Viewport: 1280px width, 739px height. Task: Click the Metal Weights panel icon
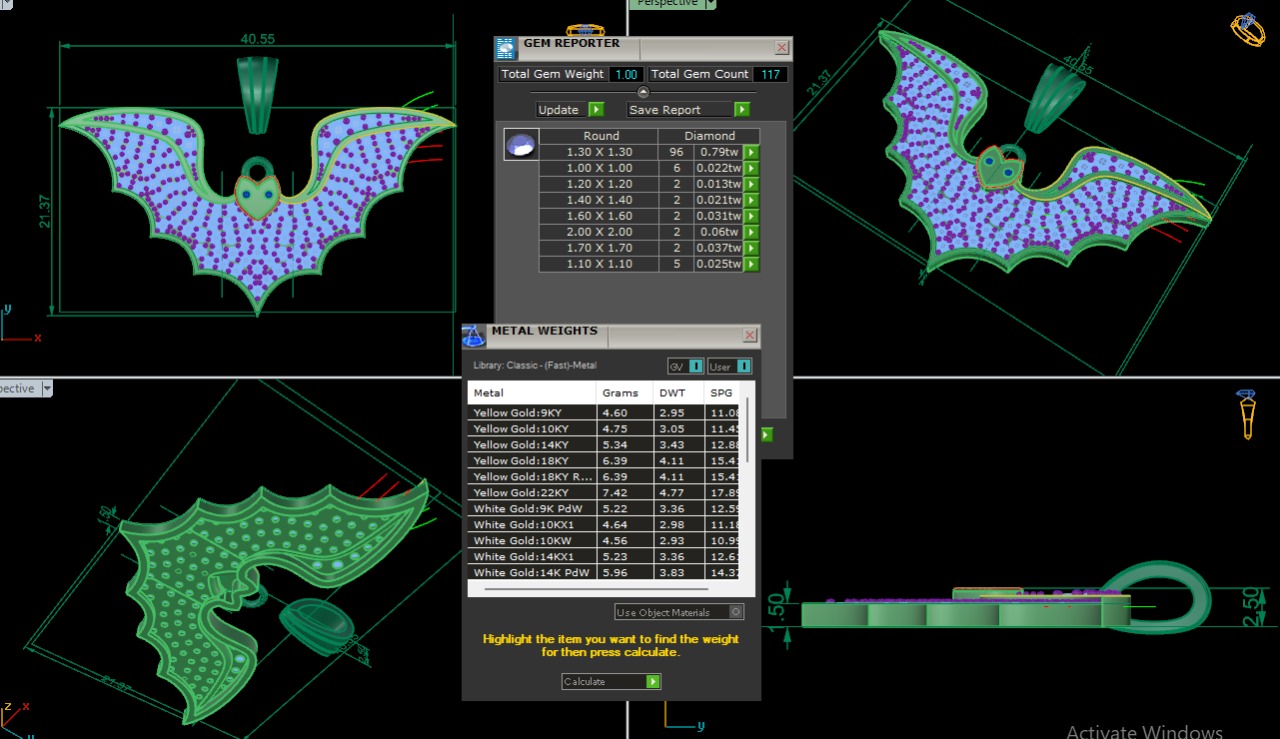coord(474,335)
